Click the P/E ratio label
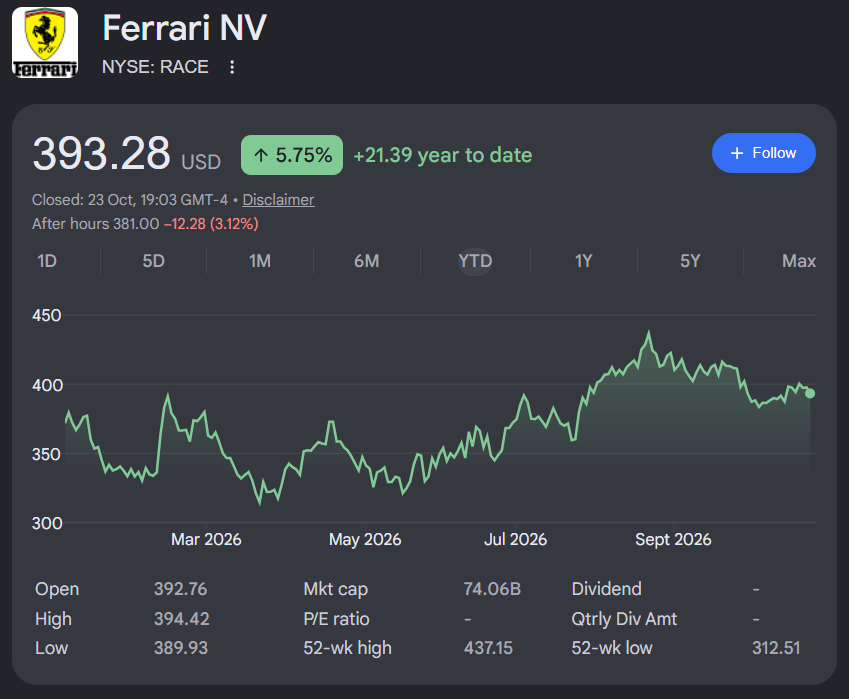This screenshot has width=849, height=699. (336, 619)
